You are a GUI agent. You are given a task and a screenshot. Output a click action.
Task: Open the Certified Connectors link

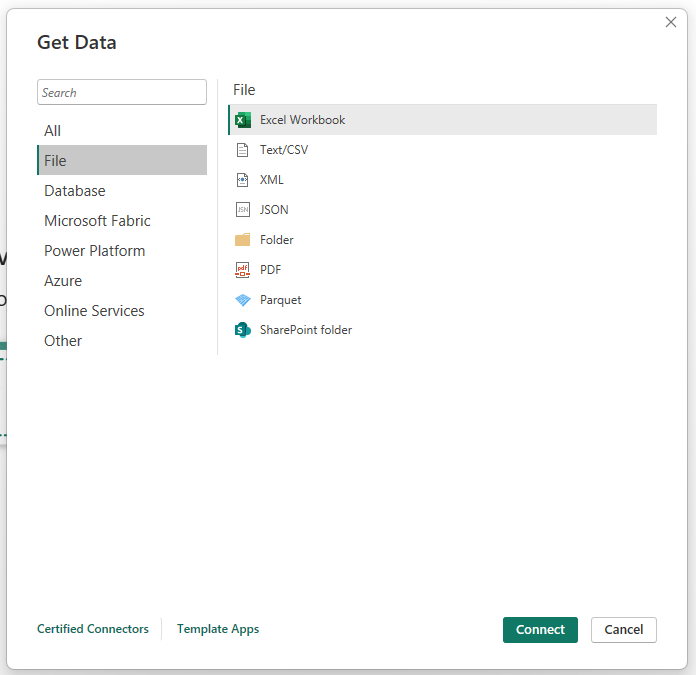(93, 629)
